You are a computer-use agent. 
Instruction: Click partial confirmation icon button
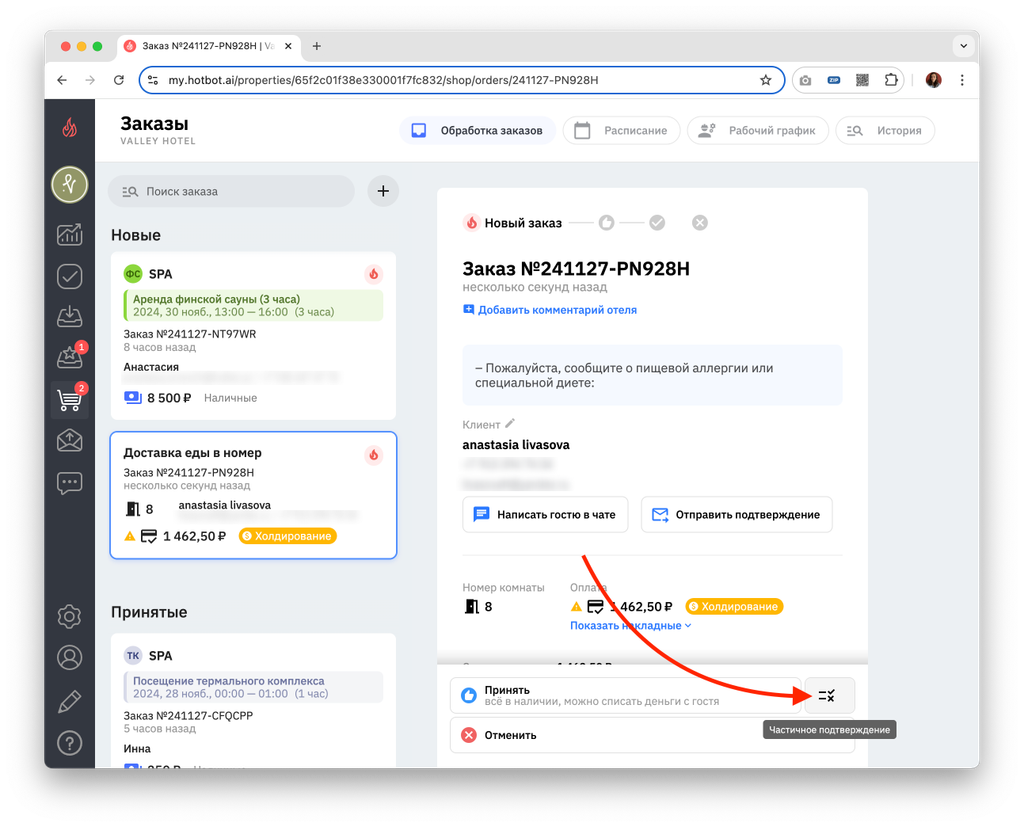click(x=827, y=696)
